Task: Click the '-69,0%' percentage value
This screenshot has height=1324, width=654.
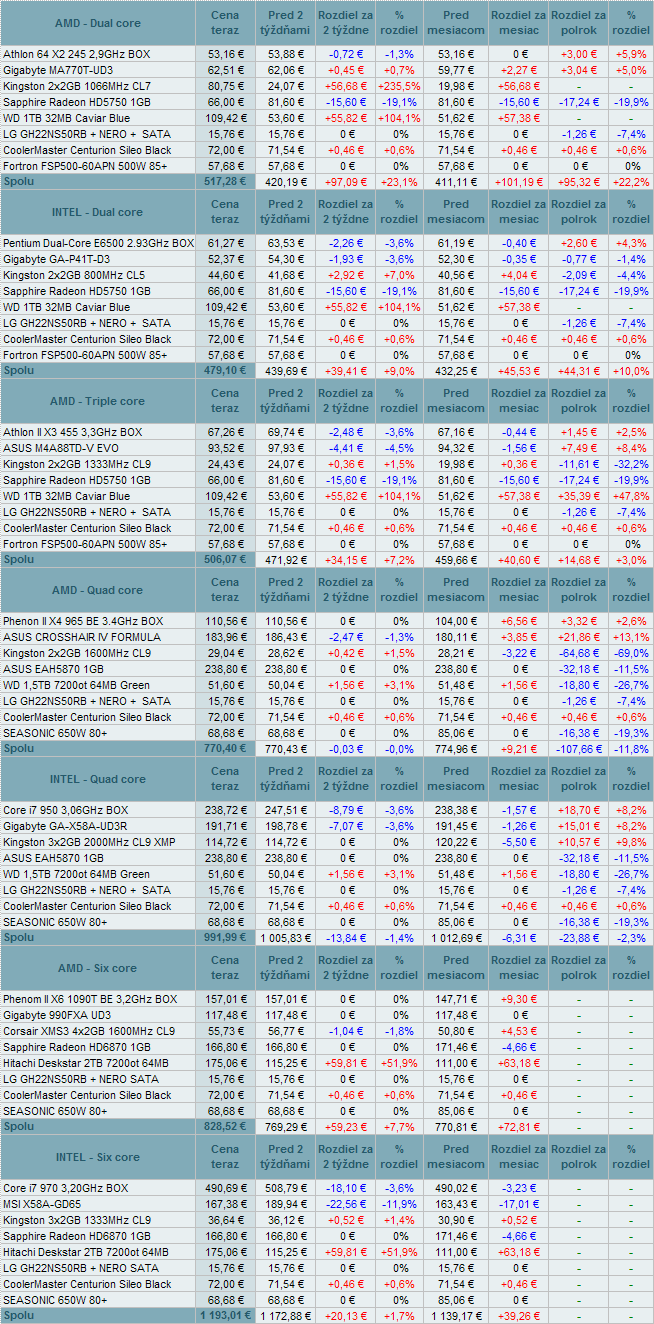Action: [x=631, y=653]
